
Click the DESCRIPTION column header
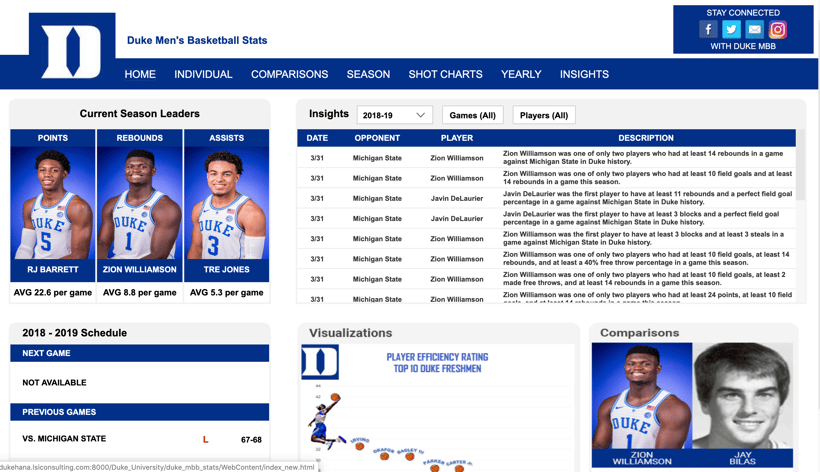(x=646, y=138)
